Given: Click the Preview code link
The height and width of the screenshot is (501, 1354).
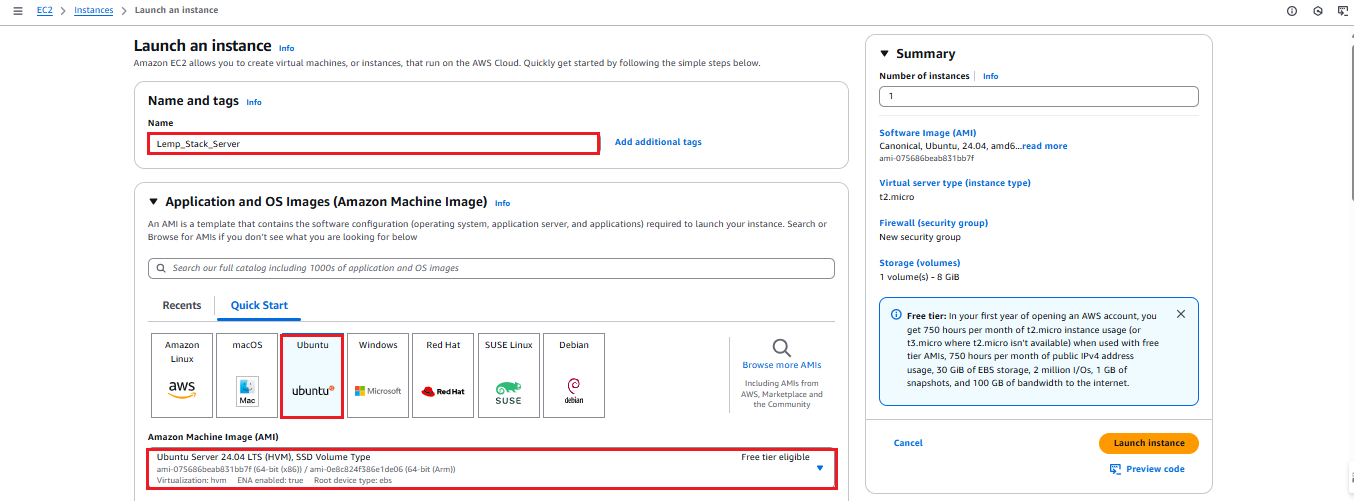Looking at the screenshot, I should pos(1155,469).
